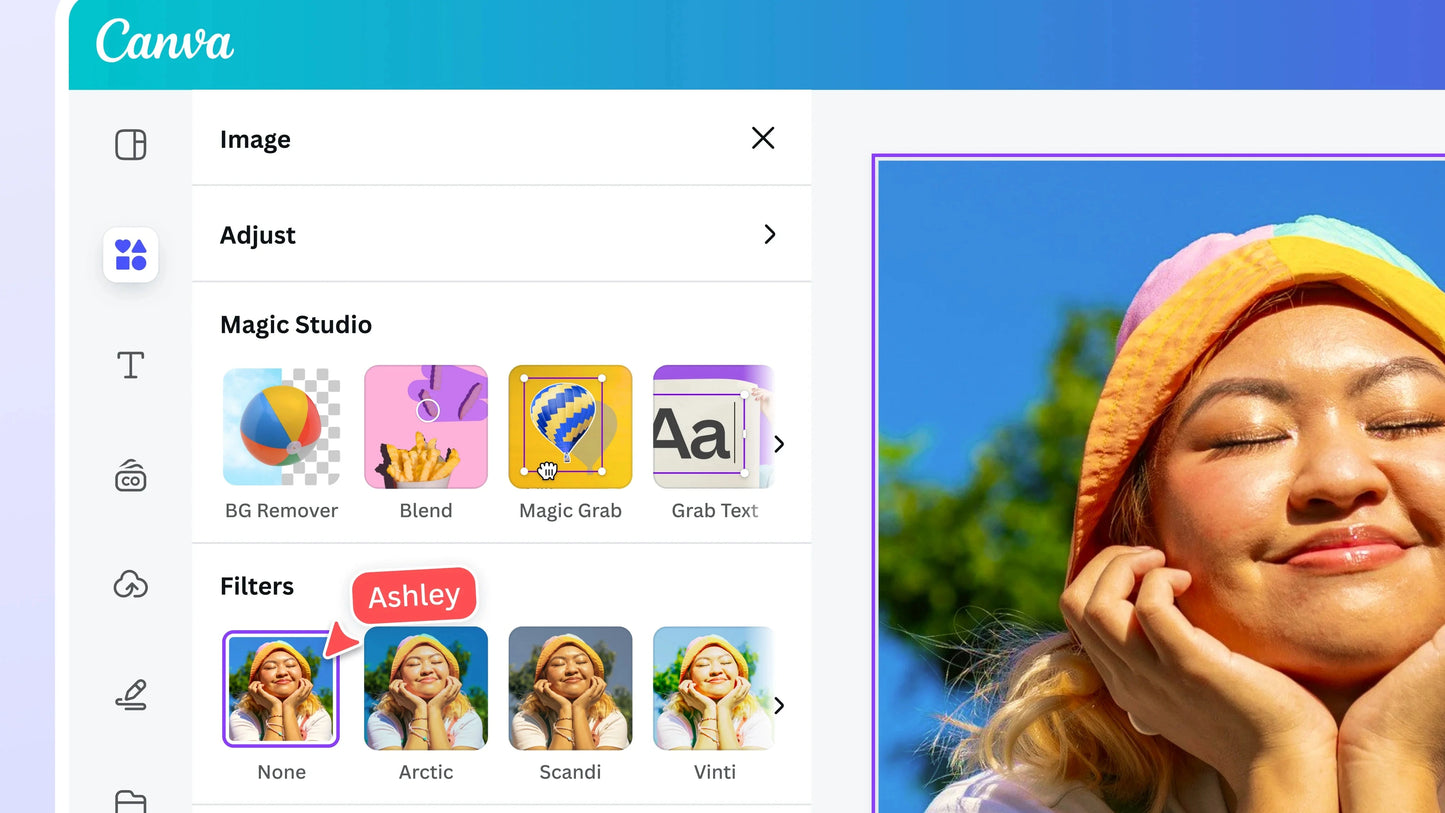The height and width of the screenshot is (813, 1445).
Task: Click the Image panel title
Action: (x=255, y=140)
